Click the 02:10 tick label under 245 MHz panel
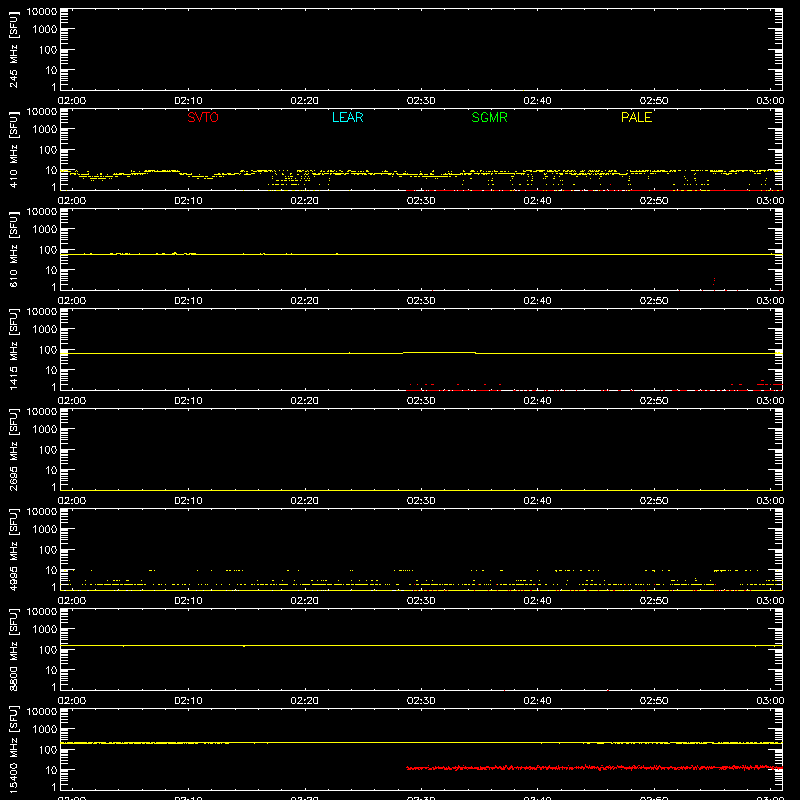The height and width of the screenshot is (800, 800). click(x=188, y=101)
